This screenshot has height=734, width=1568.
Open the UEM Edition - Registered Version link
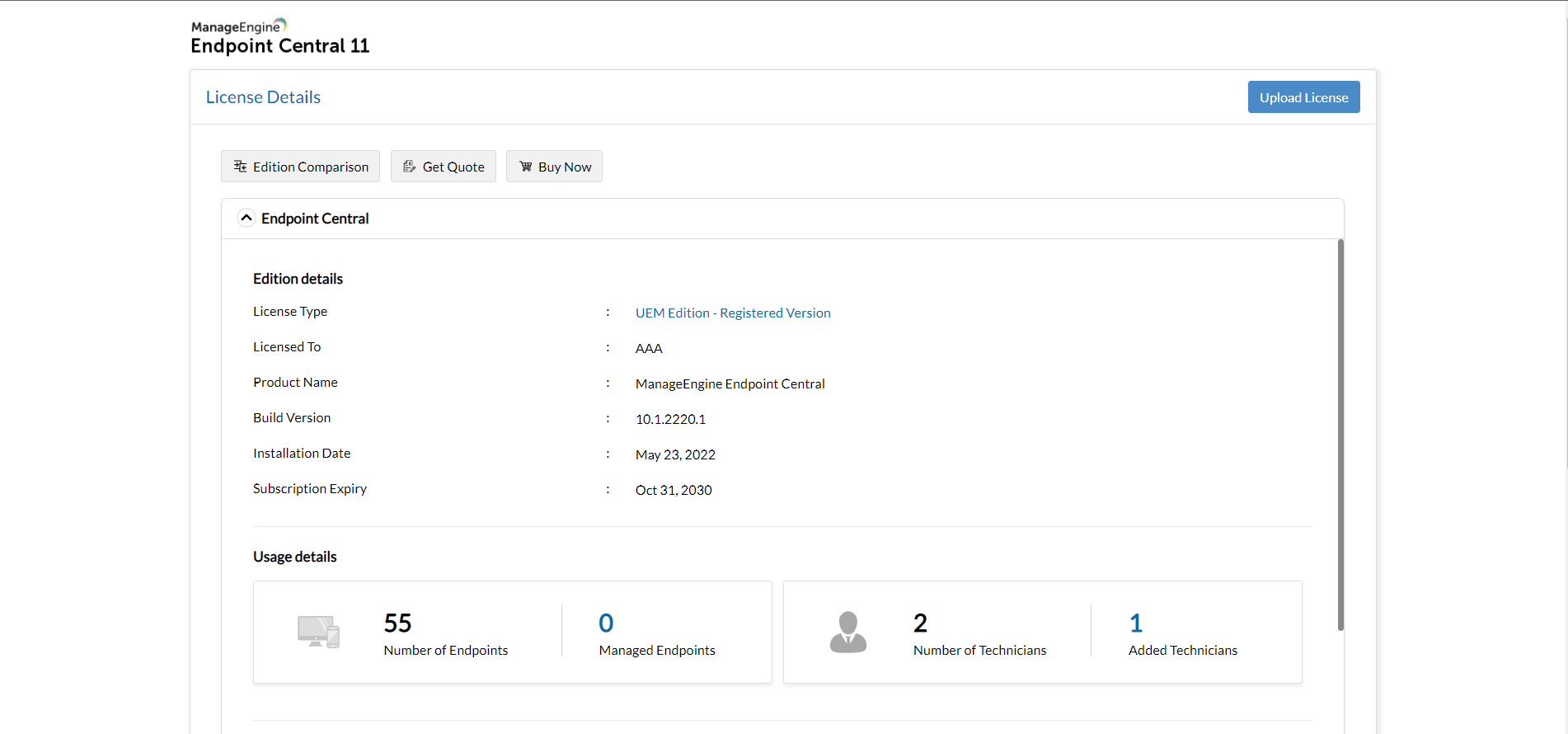click(733, 313)
